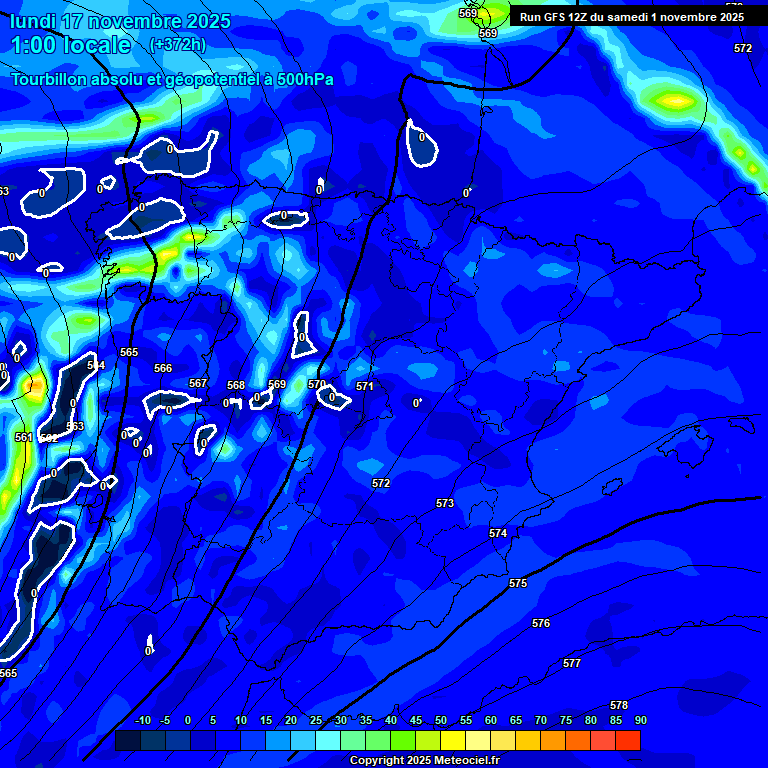The width and height of the screenshot is (768, 768).
Task: Click the 574 contour label
Action: (x=498, y=533)
